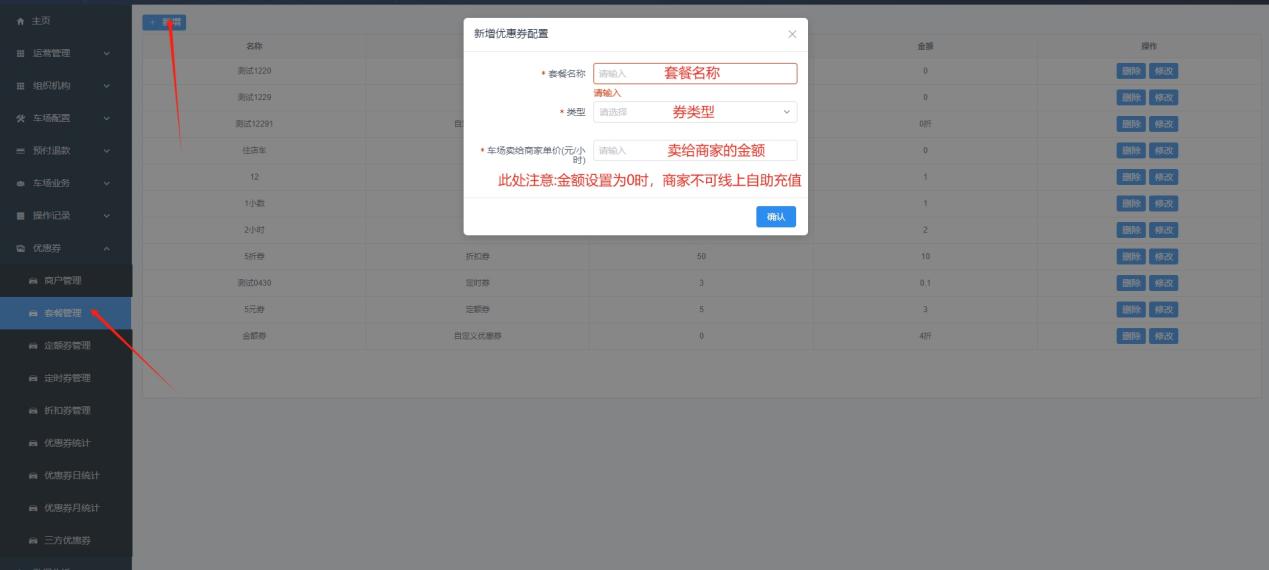Click the home icon beside 主页
Screen dimensions: 1269x570
click(x=20, y=21)
